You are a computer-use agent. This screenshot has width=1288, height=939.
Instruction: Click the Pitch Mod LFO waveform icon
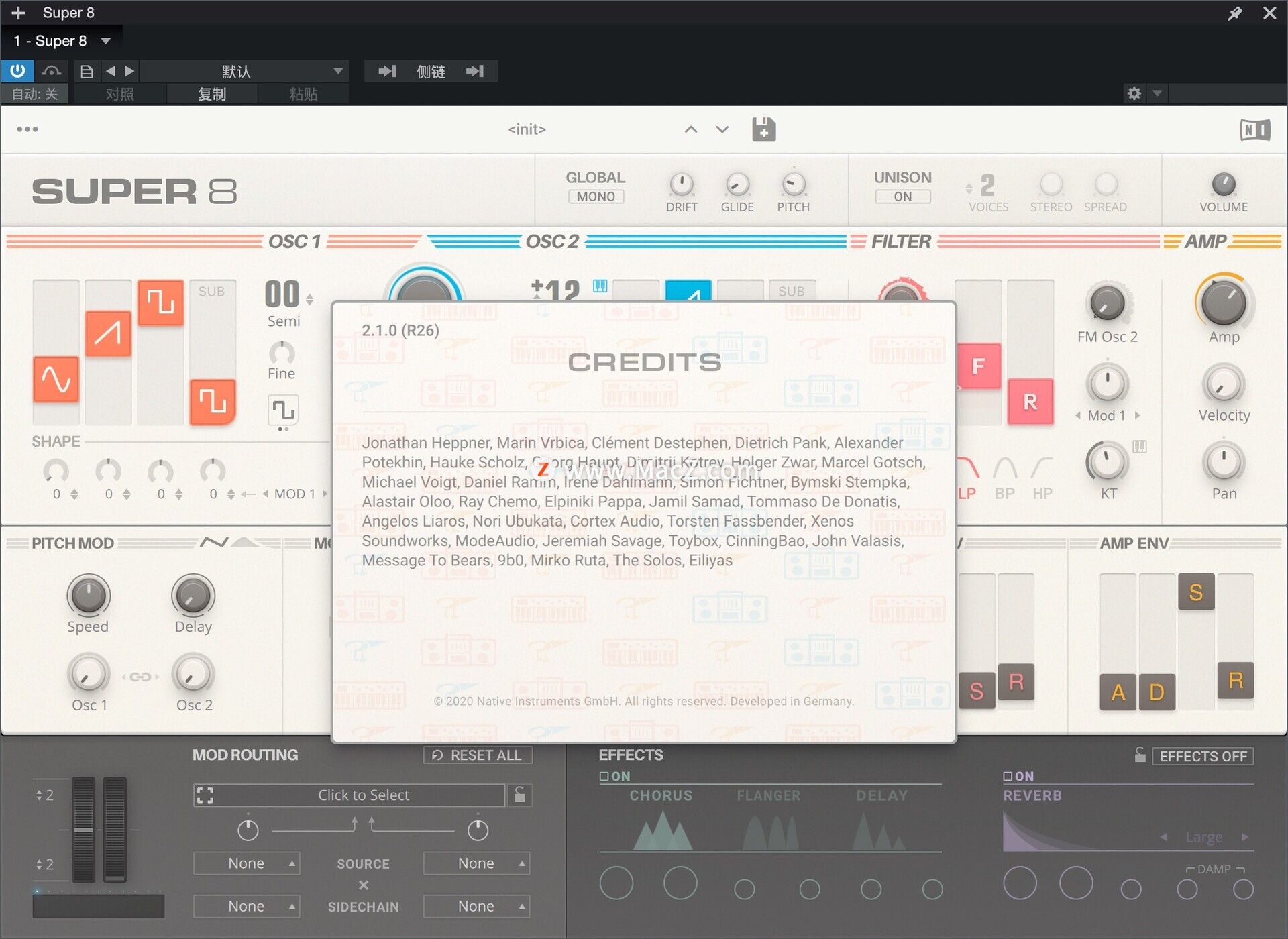(x=213, y=542)
